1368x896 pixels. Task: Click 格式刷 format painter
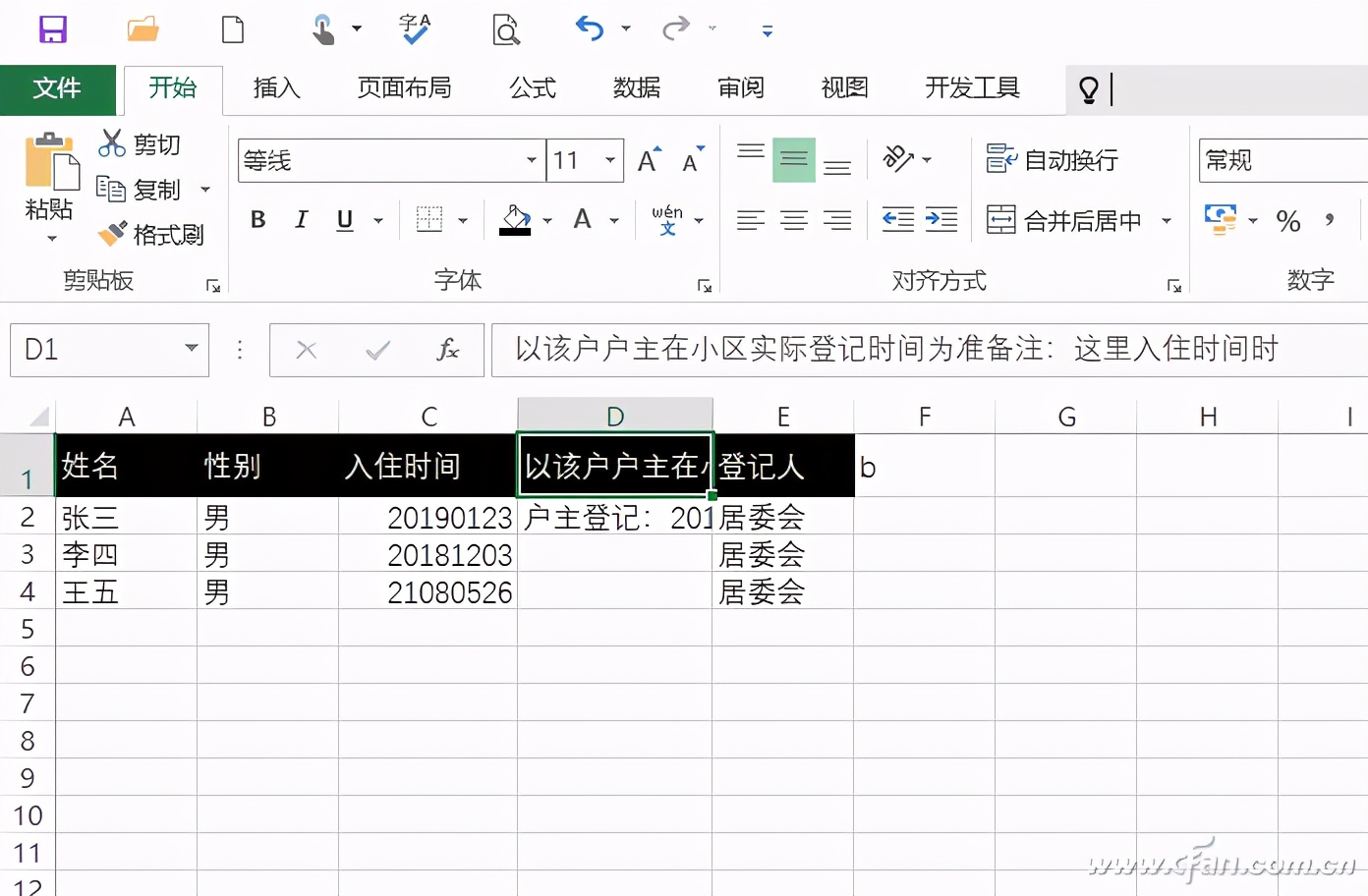pyautogui.click(x=151, y=234)
